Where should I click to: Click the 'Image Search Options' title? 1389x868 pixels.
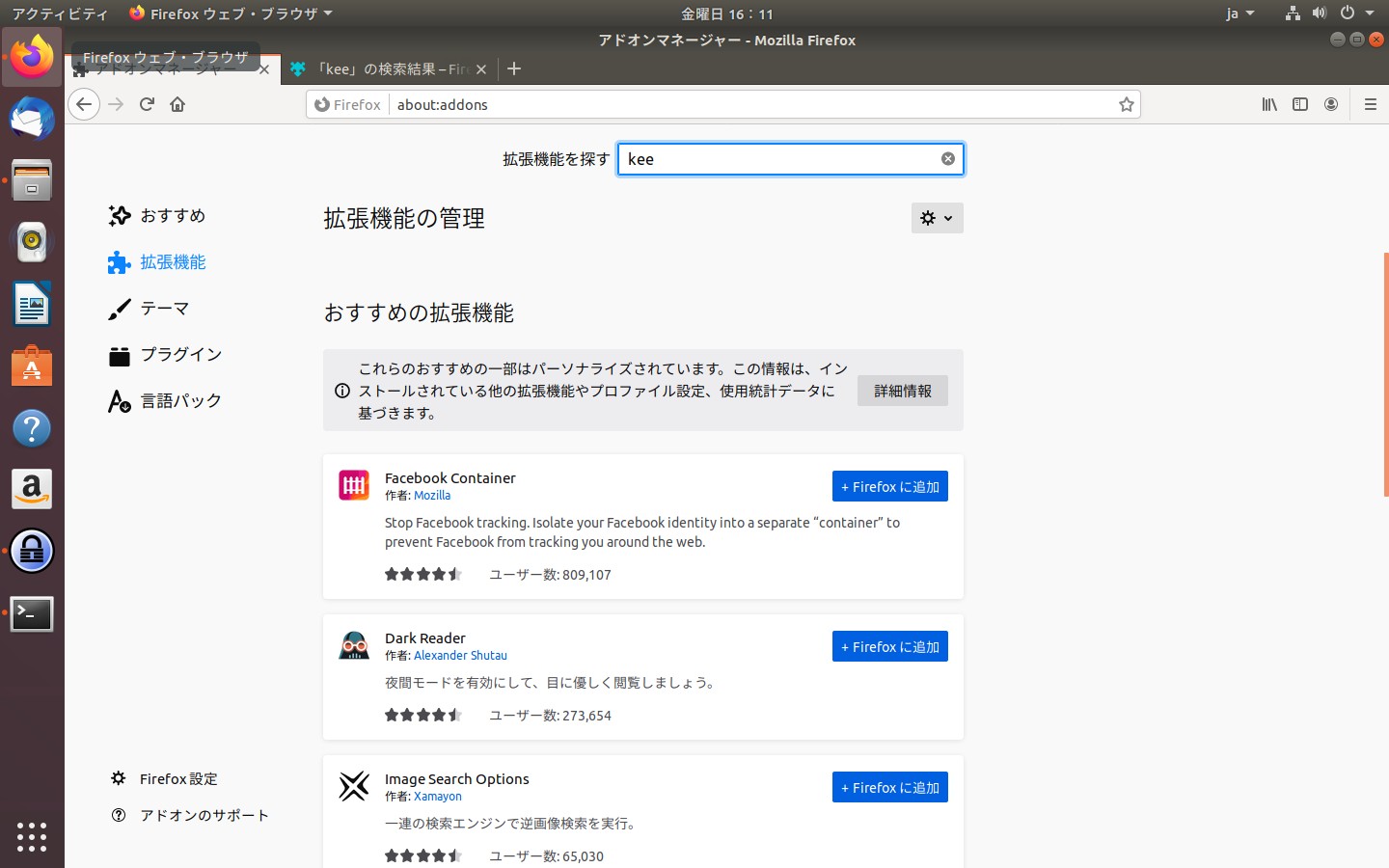point(457,779)
